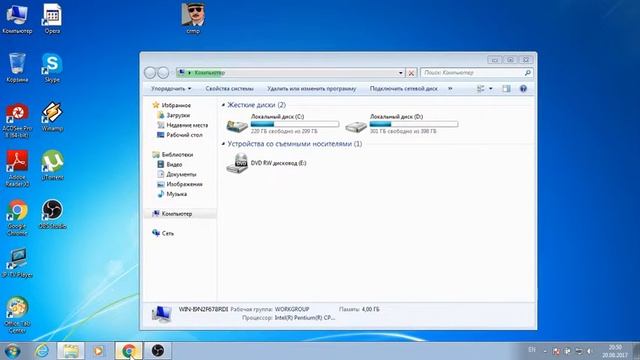Collapse Устройства со съемными носителями group
640x360 pixels.
(223, 144)
